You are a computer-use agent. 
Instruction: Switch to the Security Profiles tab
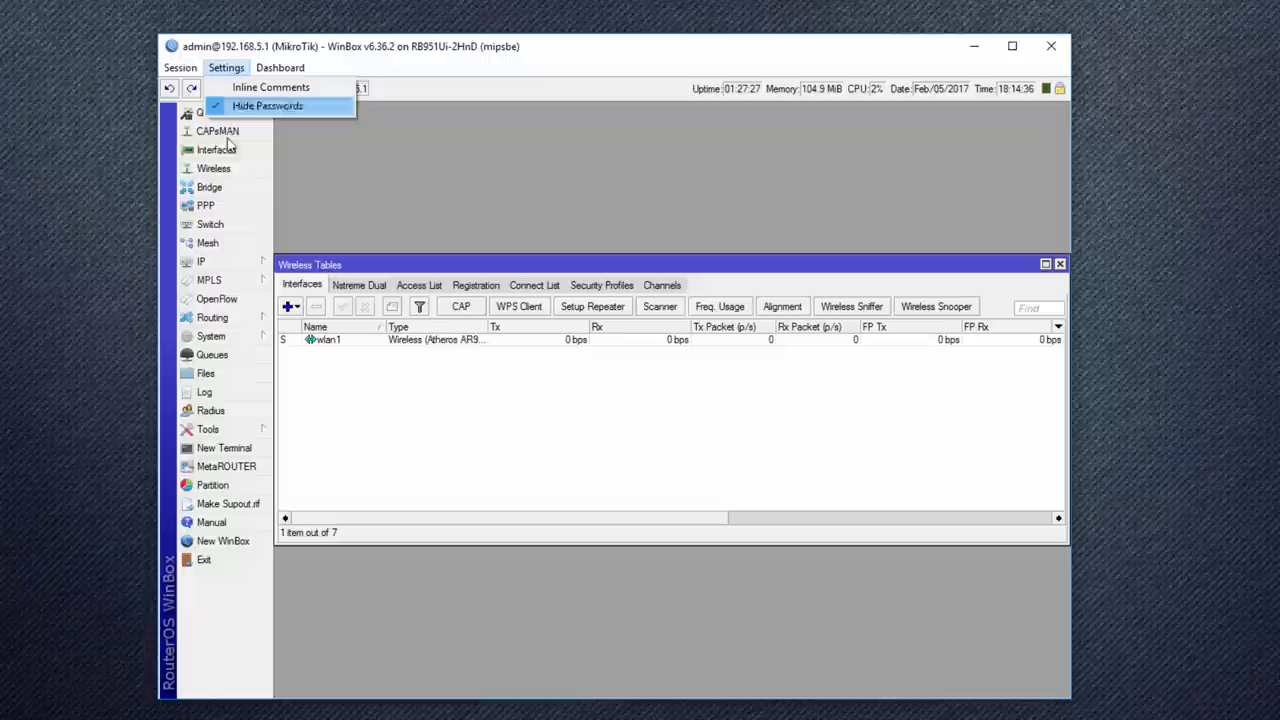click(x=602, y=286)
